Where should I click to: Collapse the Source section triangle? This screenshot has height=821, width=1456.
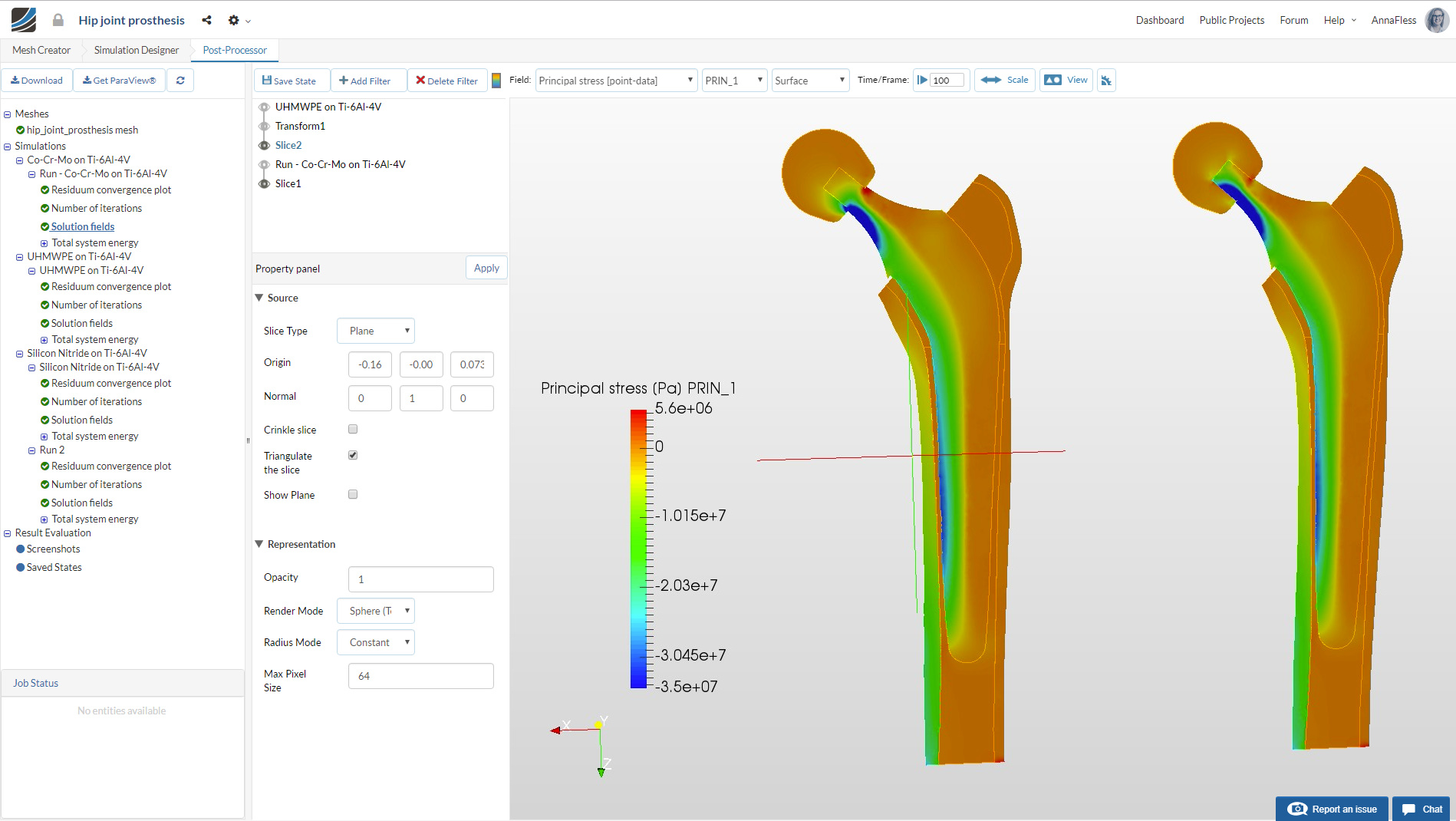click(x=259, y=298)
